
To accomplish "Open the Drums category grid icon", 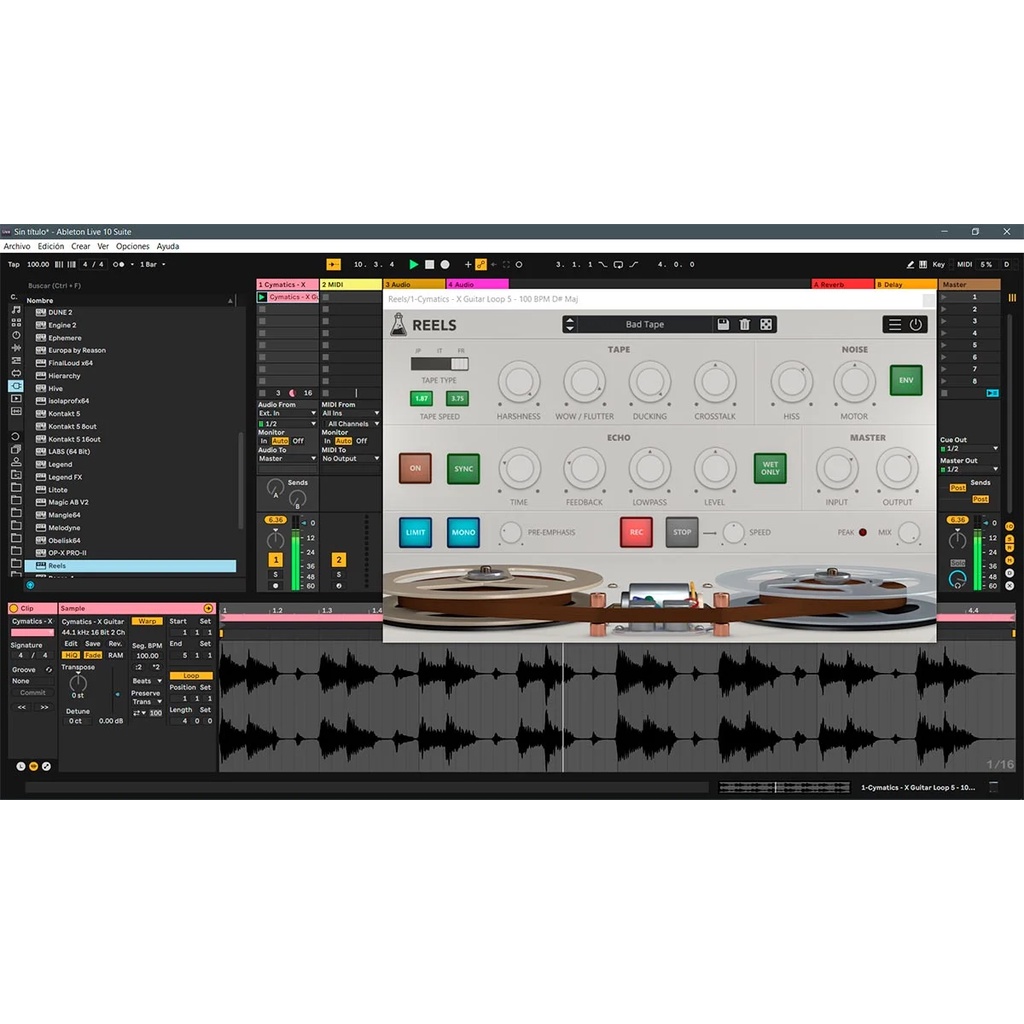I will [16, 323].
